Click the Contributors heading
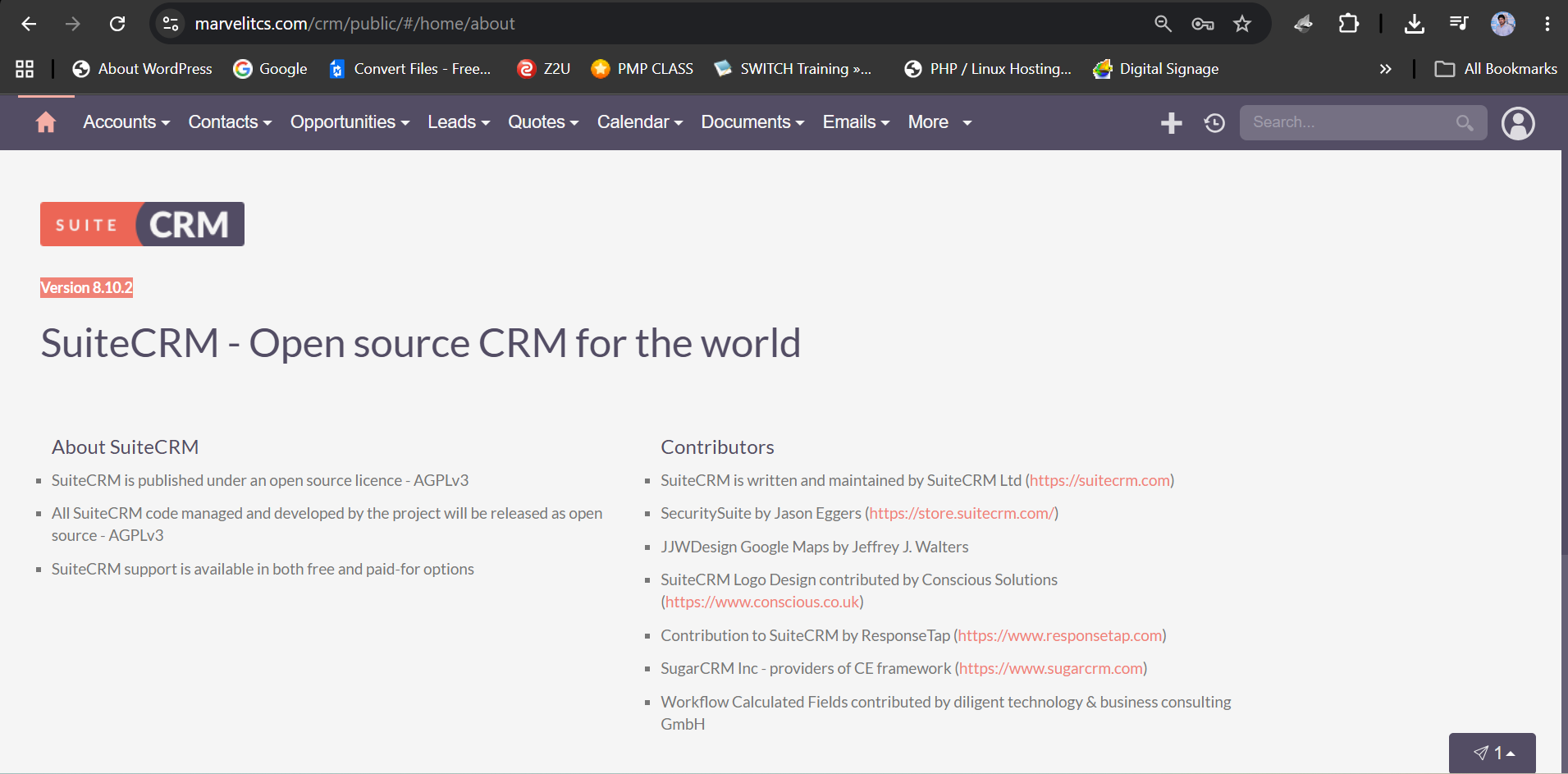The image size is (1568, 774). coord(717,447)
